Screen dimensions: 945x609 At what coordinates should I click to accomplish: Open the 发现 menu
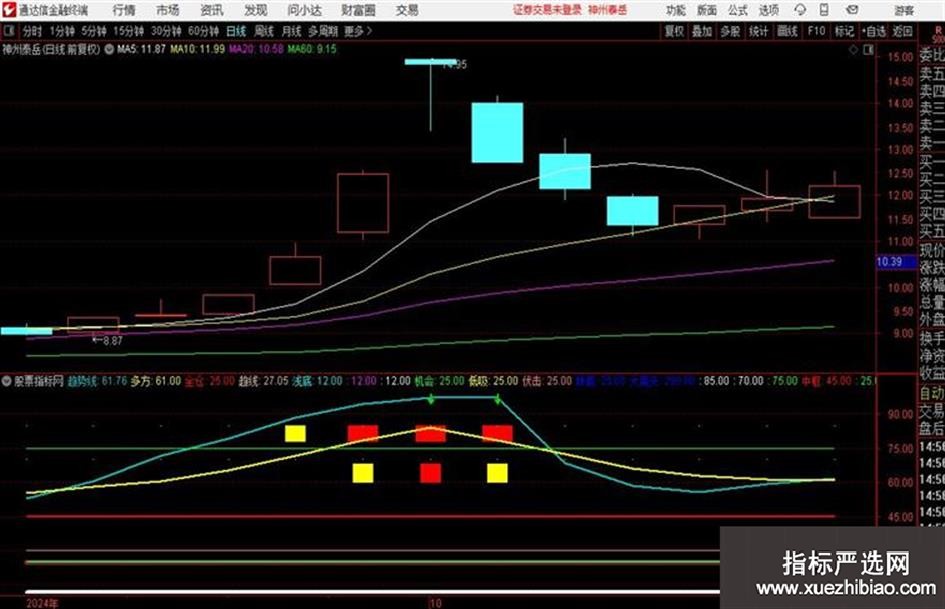(256, 10)
